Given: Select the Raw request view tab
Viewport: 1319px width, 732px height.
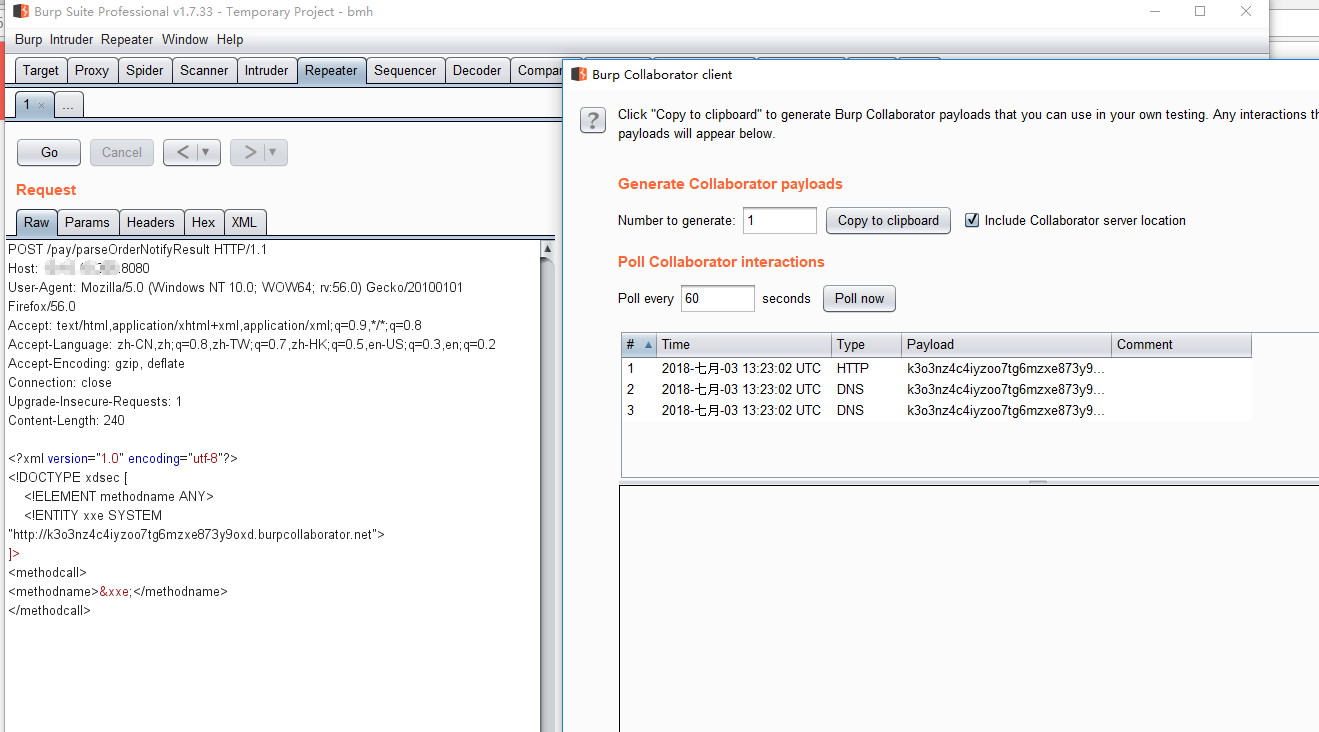Looking at the screenshot, I should 37,222.
